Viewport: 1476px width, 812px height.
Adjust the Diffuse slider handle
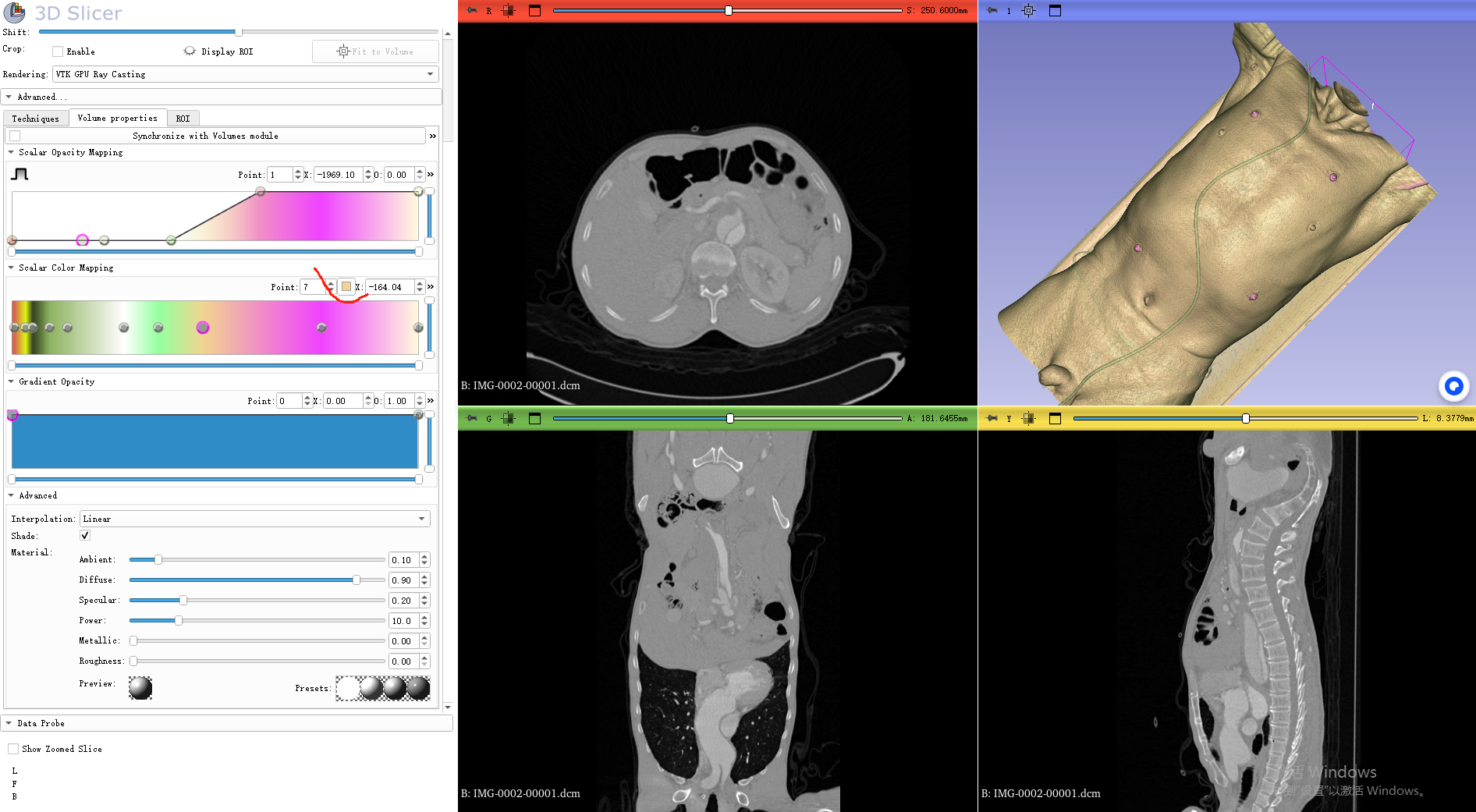[357, 580]
